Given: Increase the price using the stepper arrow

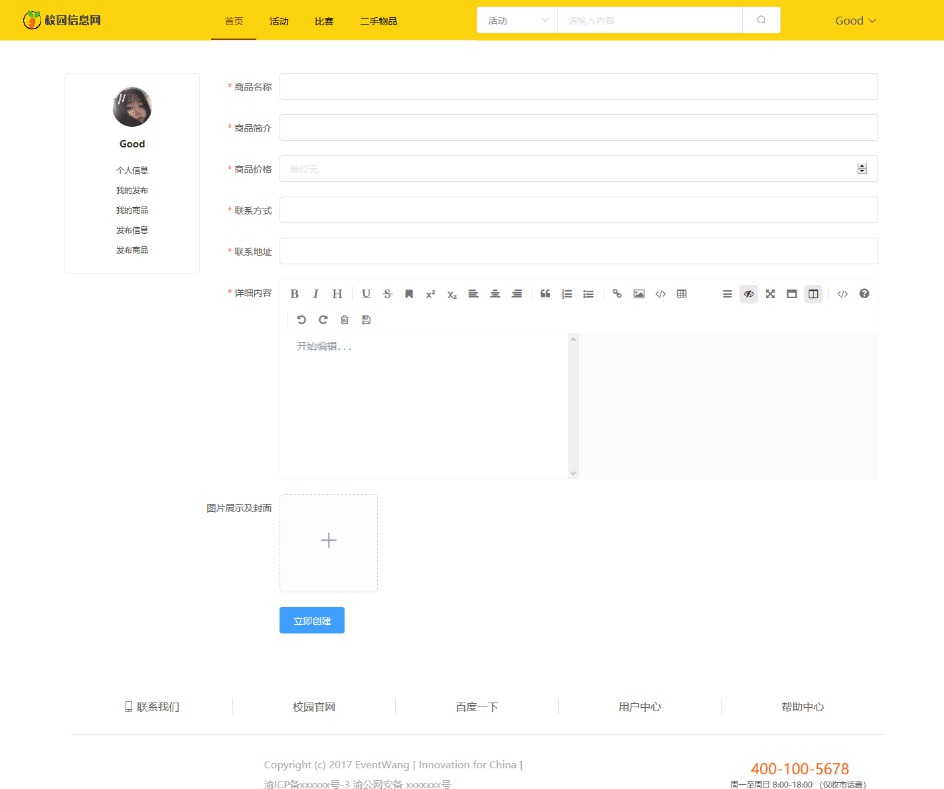Looking at the screenshot, I should (x=861, y=165).
